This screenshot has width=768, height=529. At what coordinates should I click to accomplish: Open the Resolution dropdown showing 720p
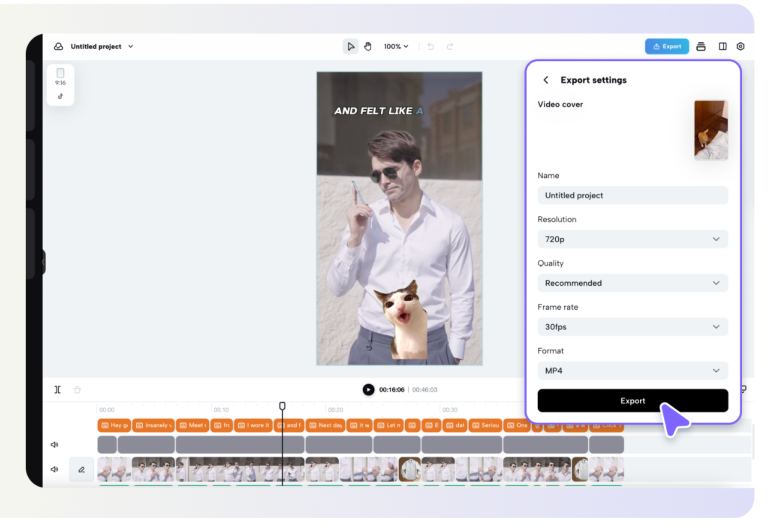click(632, 239)
